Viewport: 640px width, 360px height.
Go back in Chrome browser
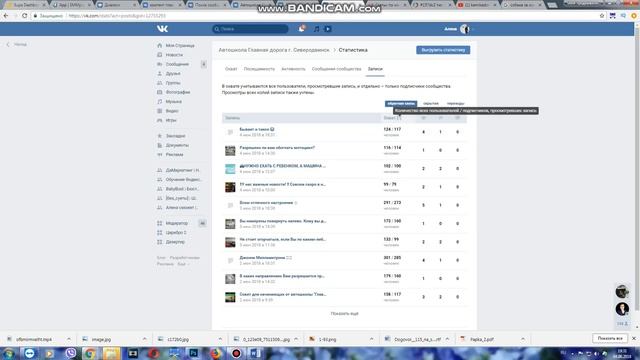6,16
